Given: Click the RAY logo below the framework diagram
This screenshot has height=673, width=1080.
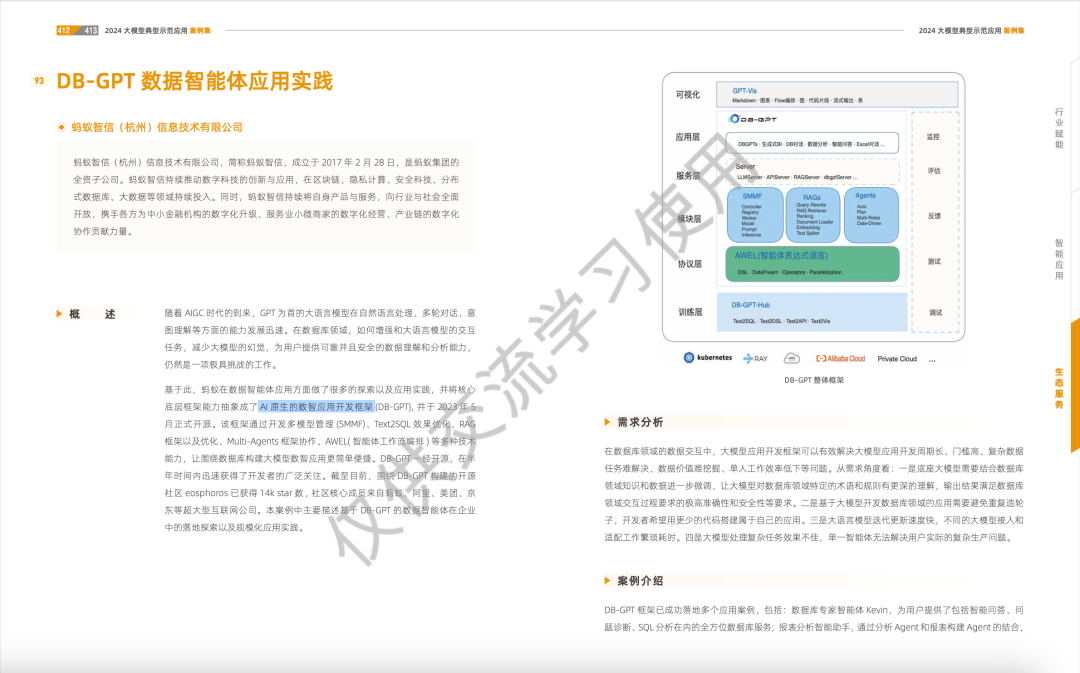Looking at the screenshot, I should 755,358.
